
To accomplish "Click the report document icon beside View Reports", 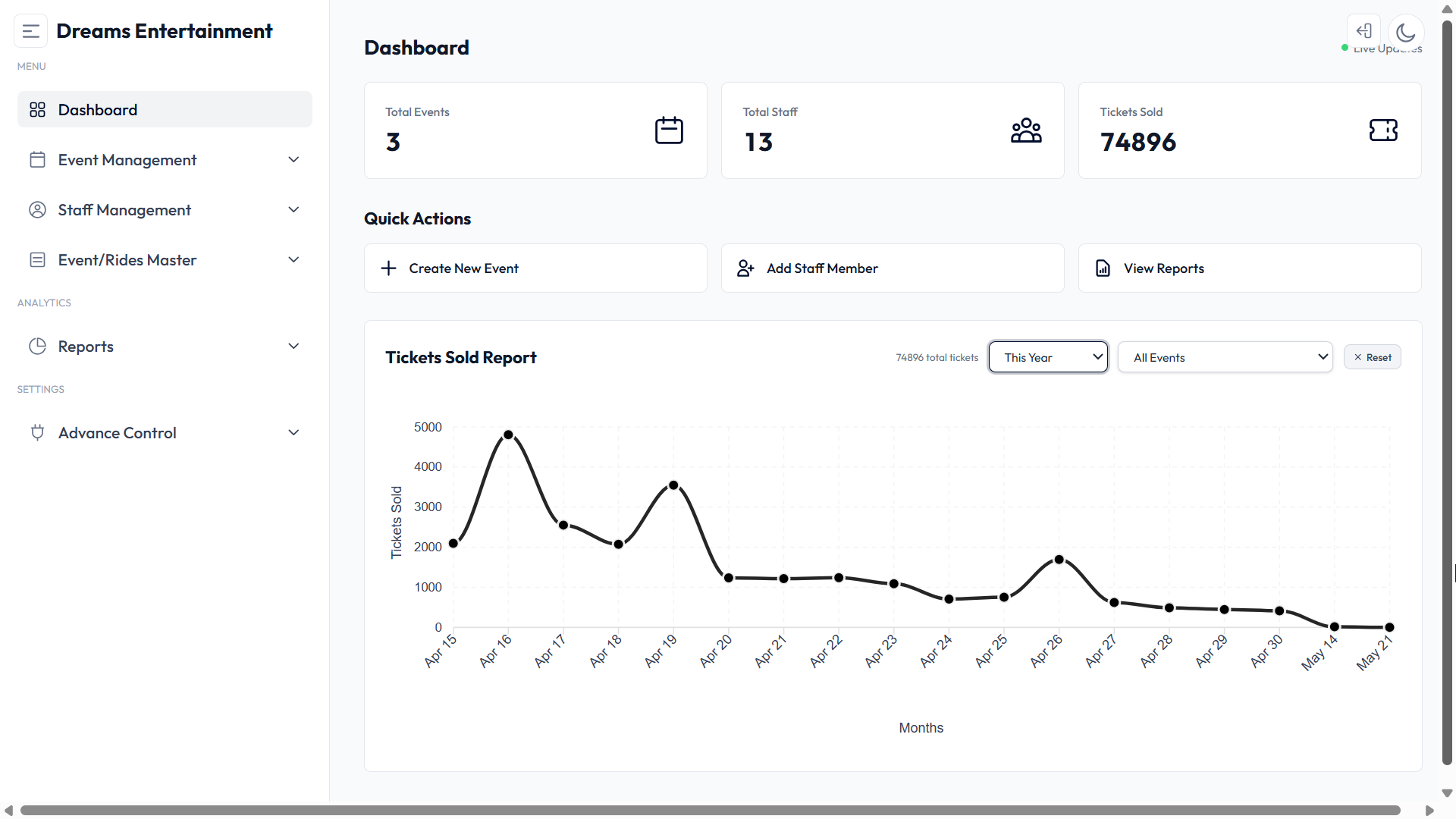I will tap(1103, 268).
